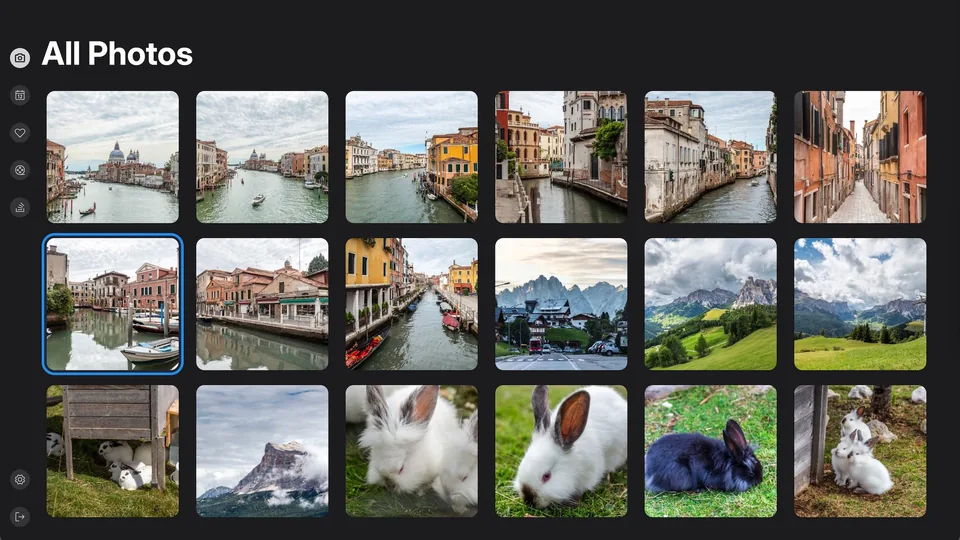Click the sign-out arrow icon

(20, 517)
